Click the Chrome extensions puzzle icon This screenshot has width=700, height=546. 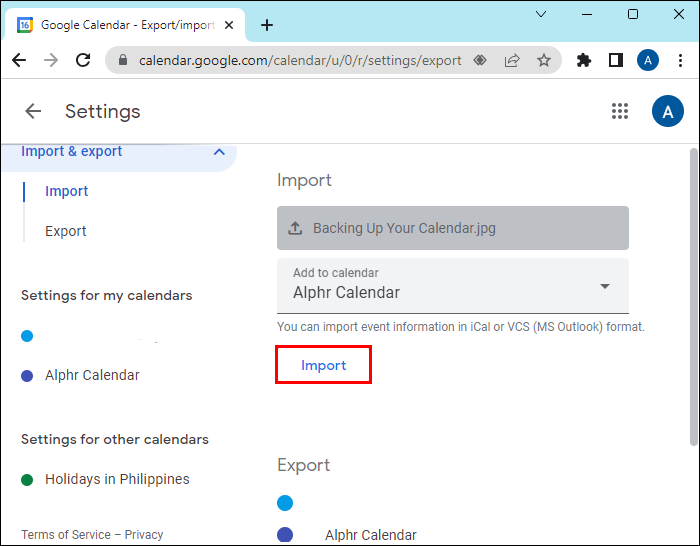(x=584, y=60)
